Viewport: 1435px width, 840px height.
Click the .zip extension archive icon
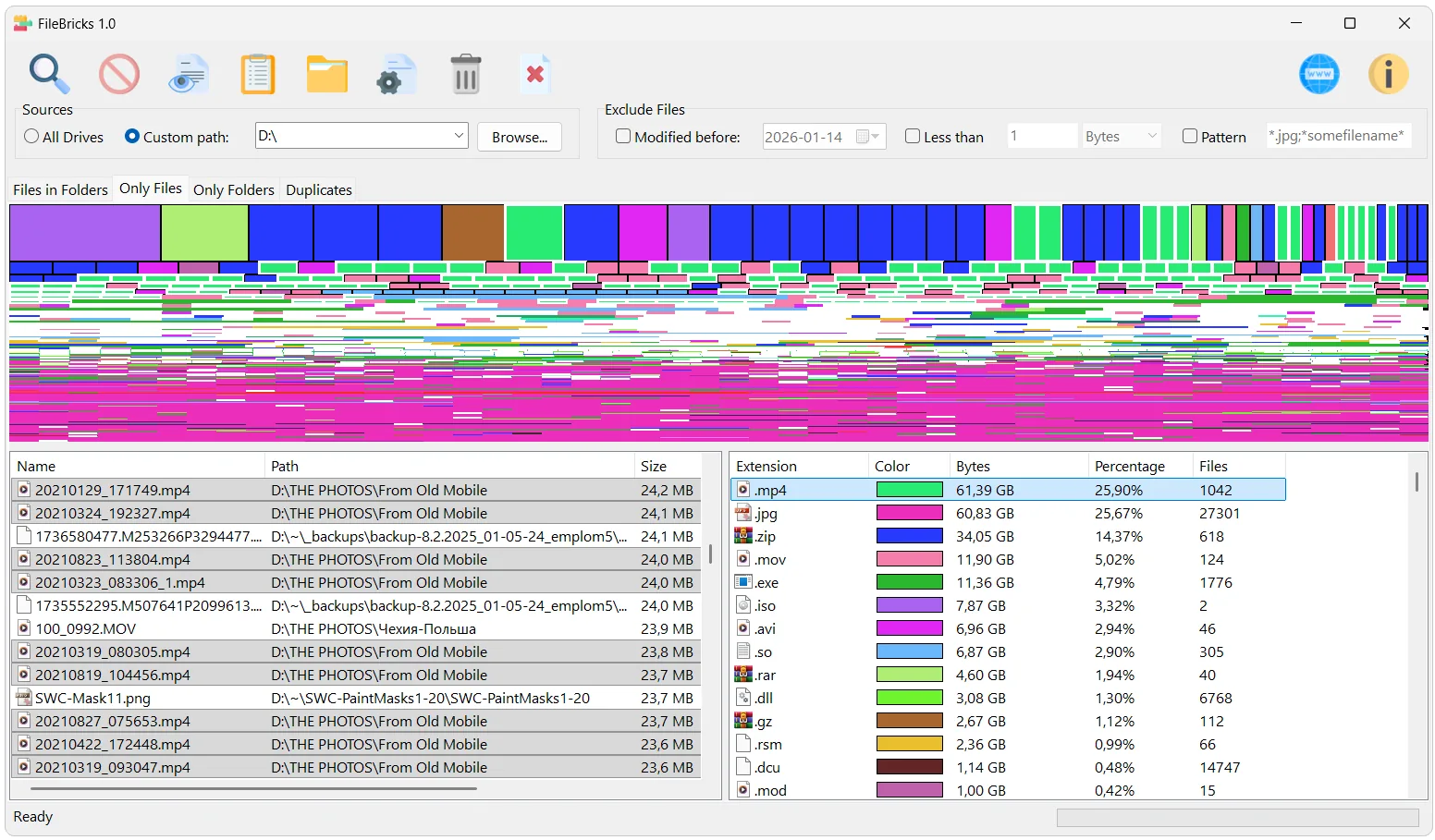coord(743,536)
